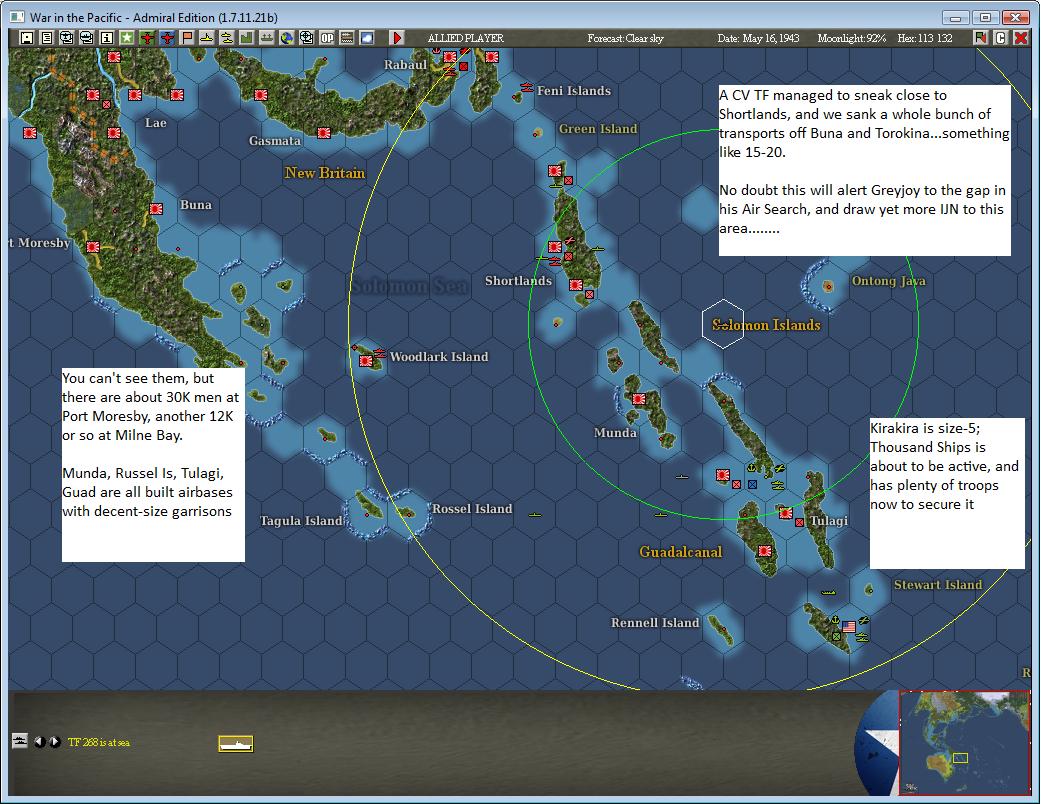Click the green industry chart toolbar icon

(x=246, y=38)
